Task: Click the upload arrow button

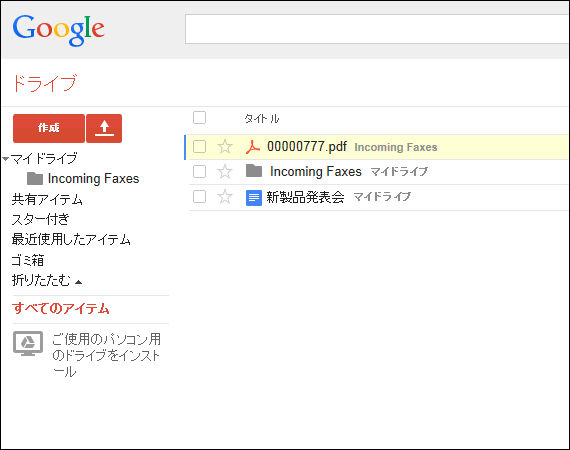Action: pyautogui.click(x=104, y=128)
